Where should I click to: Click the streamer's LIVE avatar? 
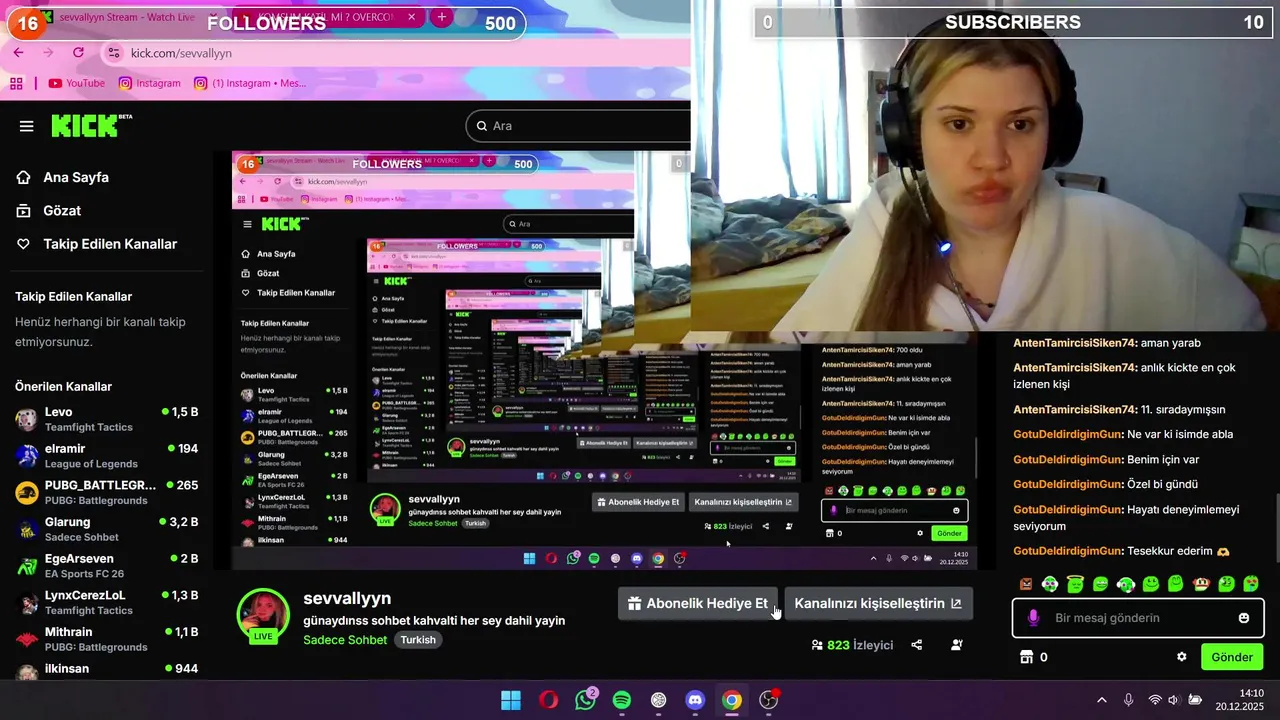[x=263, y=615]
